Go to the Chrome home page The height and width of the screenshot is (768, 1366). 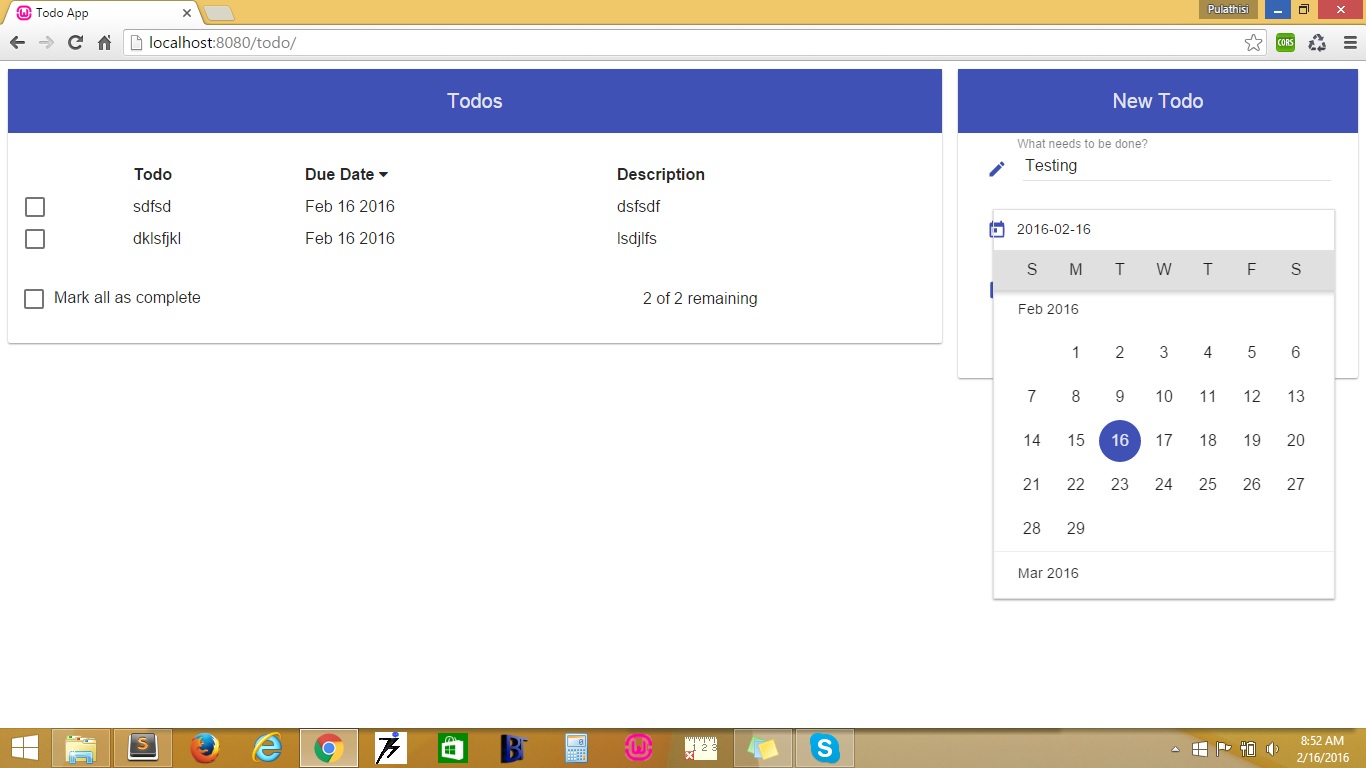(x=104, y=42)
